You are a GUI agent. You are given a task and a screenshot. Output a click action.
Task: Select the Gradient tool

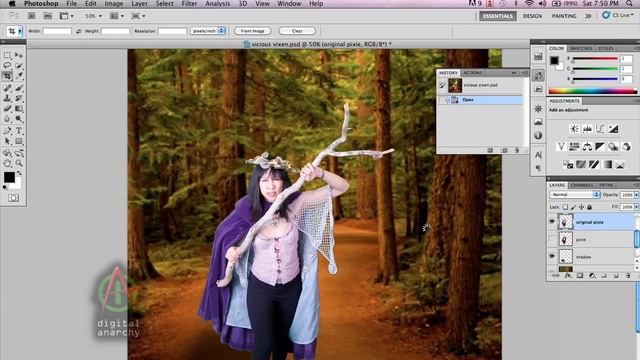19,109
